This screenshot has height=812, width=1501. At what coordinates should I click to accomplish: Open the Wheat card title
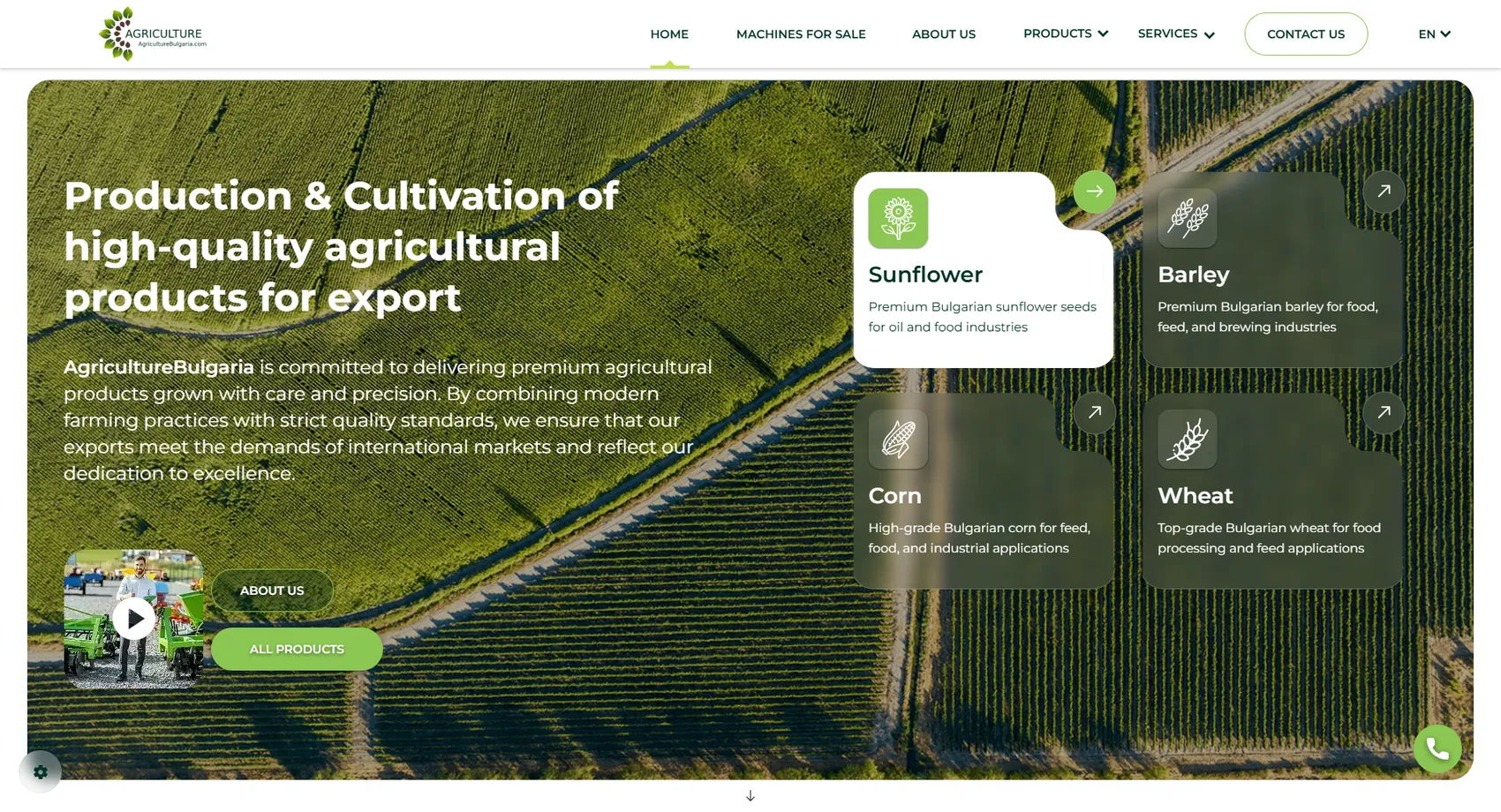click(1195, 495)
